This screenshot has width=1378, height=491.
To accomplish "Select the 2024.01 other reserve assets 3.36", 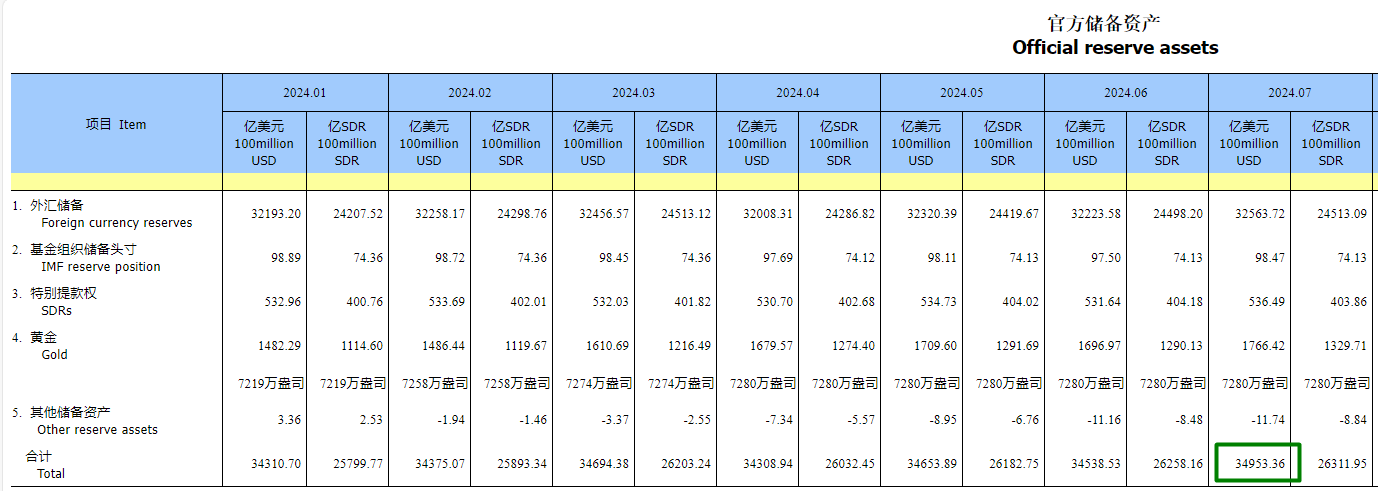I will click(285, 421).
